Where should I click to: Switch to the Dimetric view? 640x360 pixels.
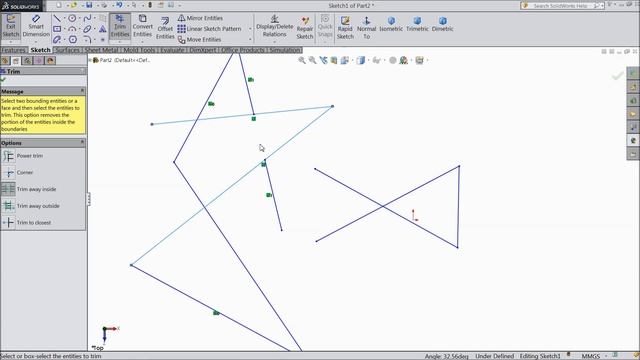pos(442,24)
